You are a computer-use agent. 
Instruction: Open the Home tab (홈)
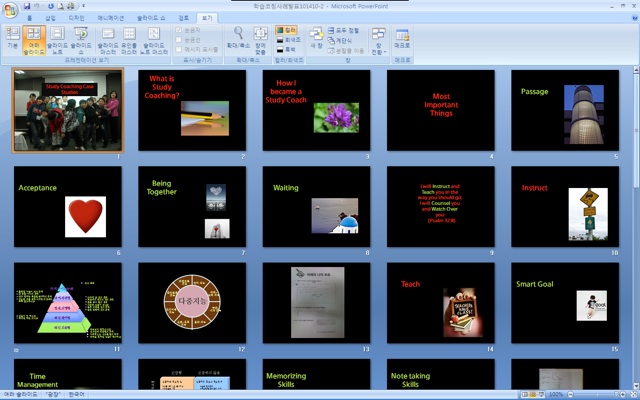point(29,18)
